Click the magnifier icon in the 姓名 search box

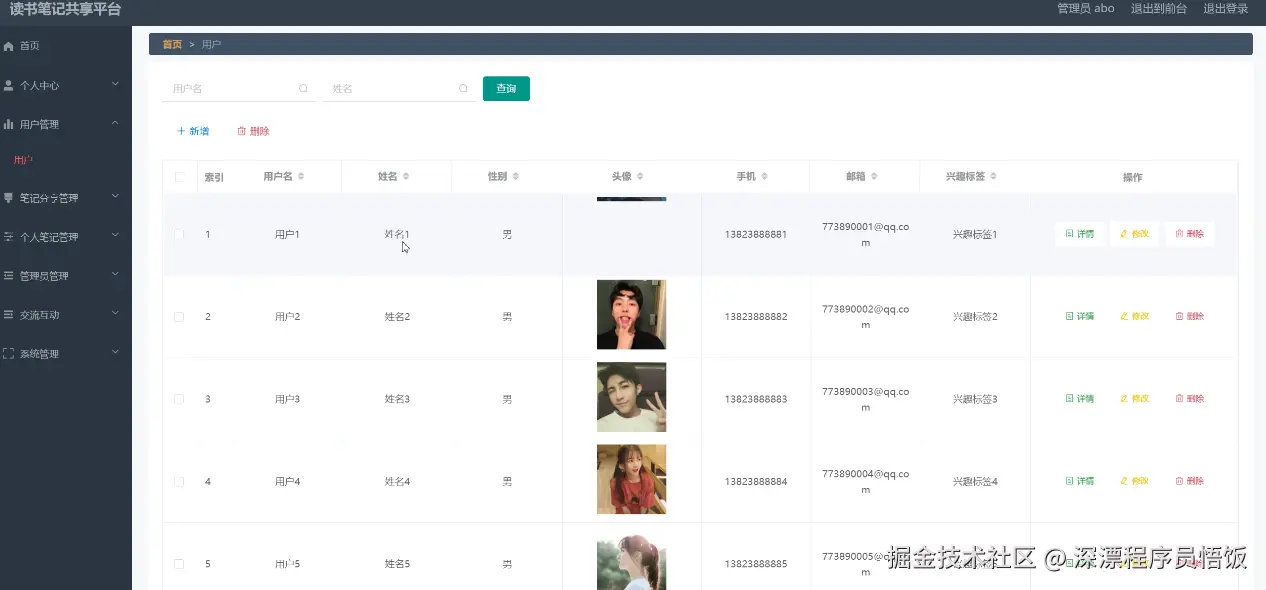(x=463, y=88)
